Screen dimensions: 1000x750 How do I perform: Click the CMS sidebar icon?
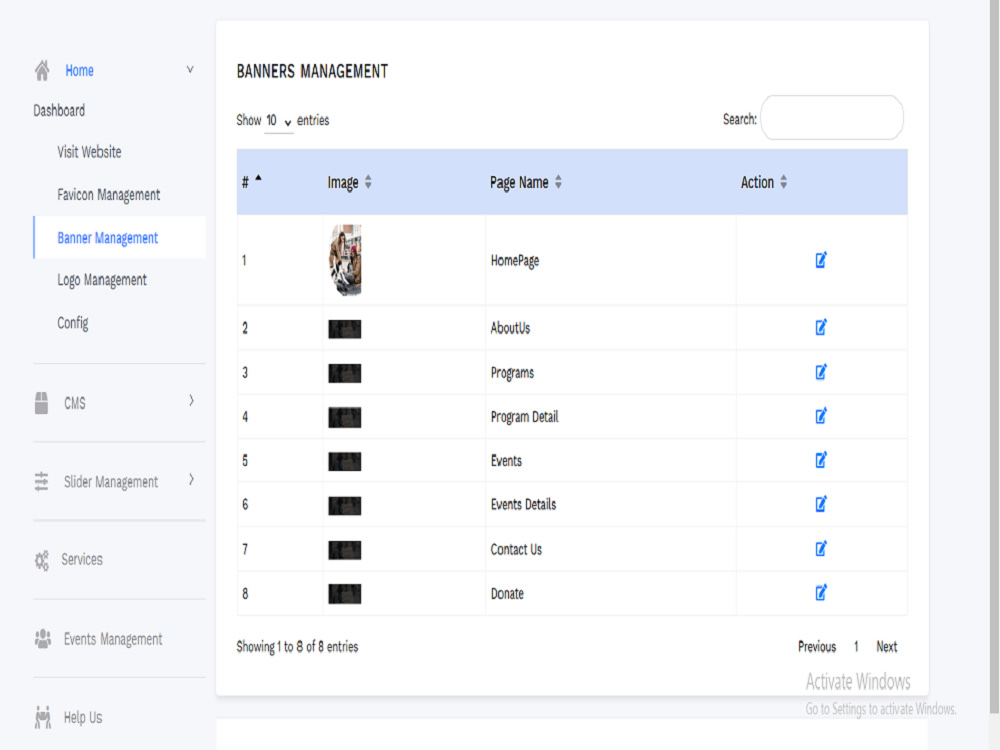point(41,403)
